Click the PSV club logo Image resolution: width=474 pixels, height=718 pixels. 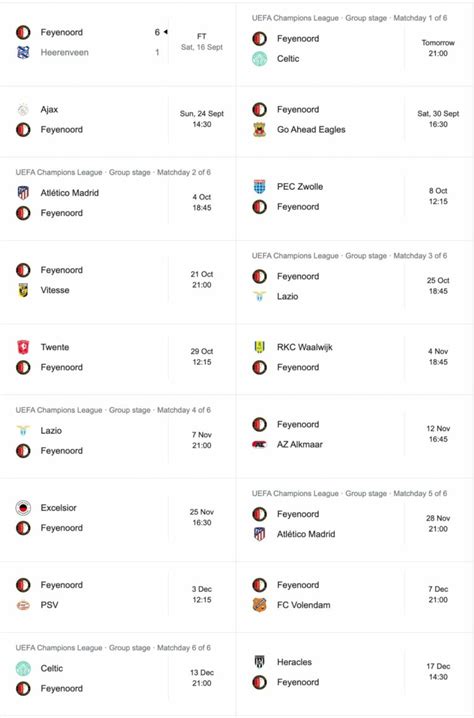[23, 605]
